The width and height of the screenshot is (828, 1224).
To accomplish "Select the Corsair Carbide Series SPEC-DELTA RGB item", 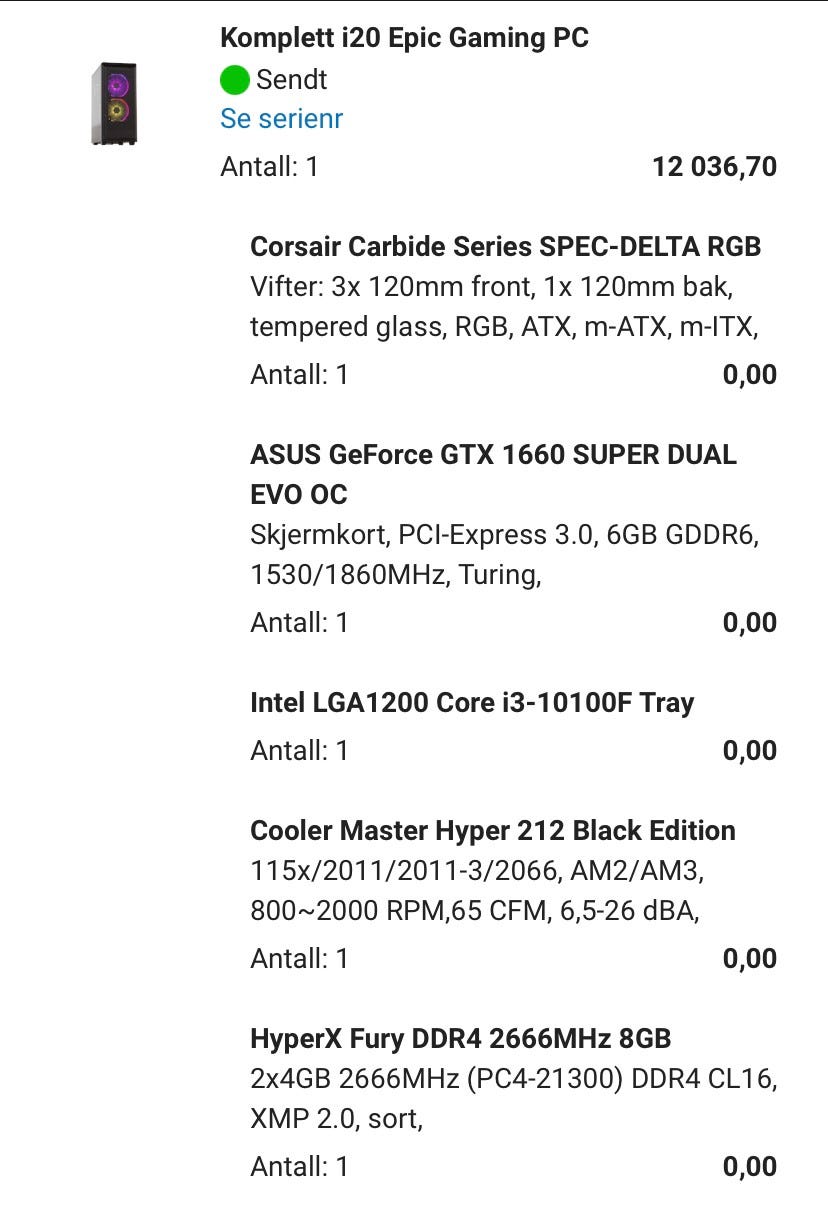I will pyautogui.click(x=505, y=247).
